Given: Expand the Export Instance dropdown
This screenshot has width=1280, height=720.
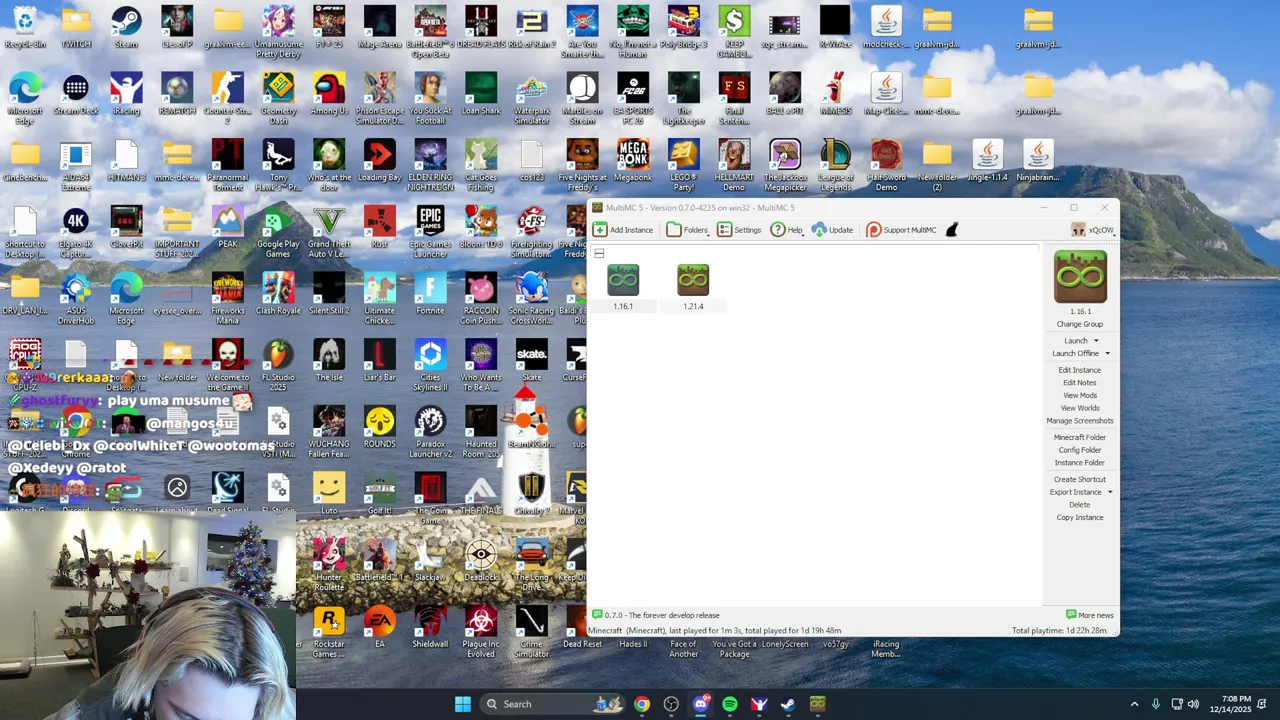Looking at the screenshot, I should [x=1109, y=493].
